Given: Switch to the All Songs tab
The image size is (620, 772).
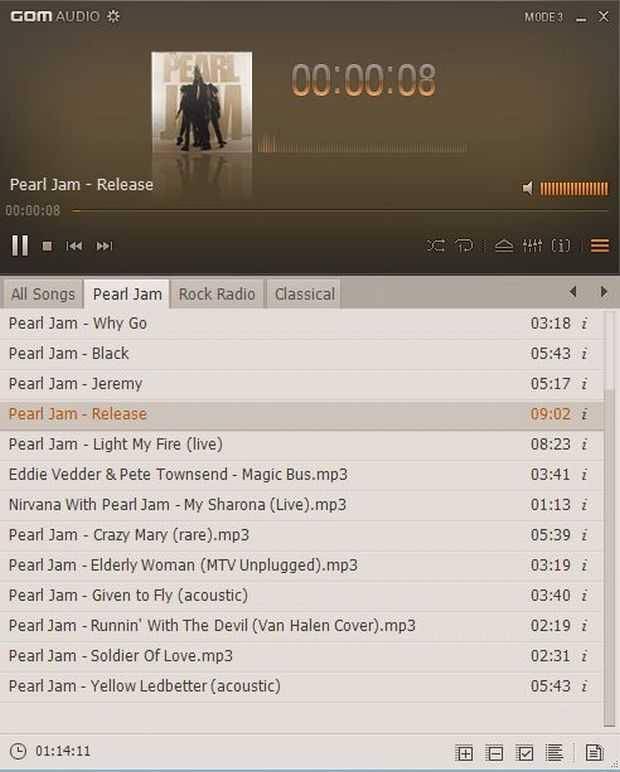Looking at the screenshot, I should pos(43,294).
